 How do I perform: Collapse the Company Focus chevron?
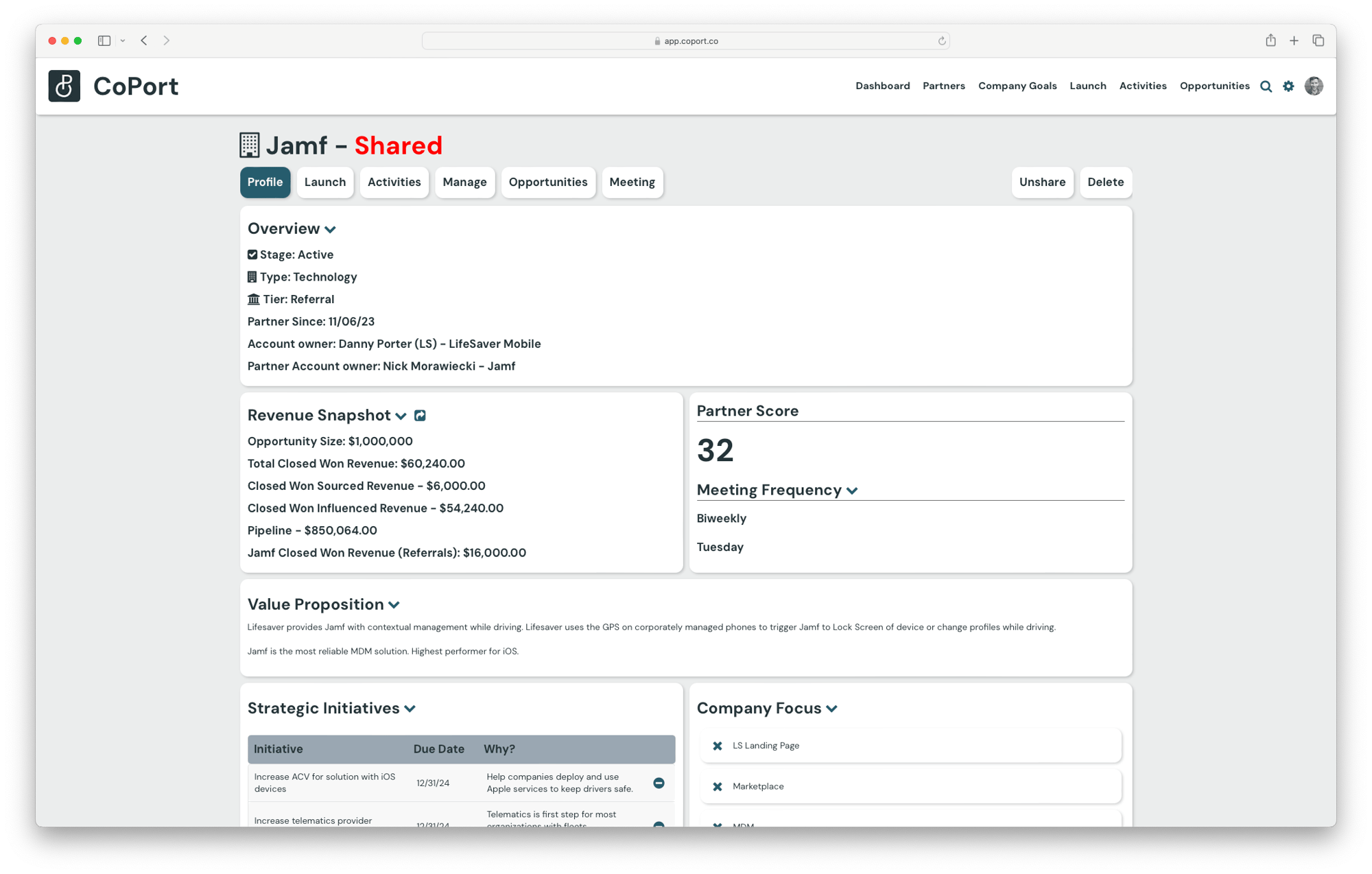pos(831,709)
